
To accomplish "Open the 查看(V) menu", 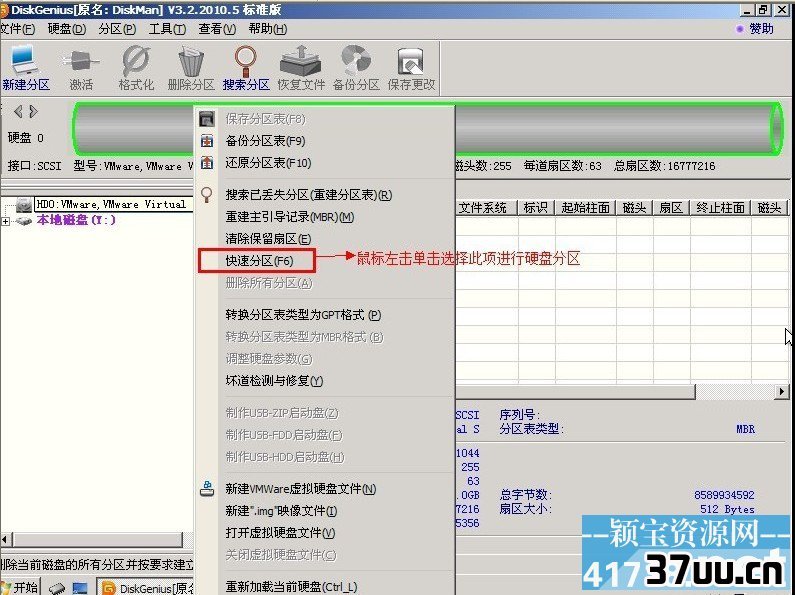I will coord(218,29).
